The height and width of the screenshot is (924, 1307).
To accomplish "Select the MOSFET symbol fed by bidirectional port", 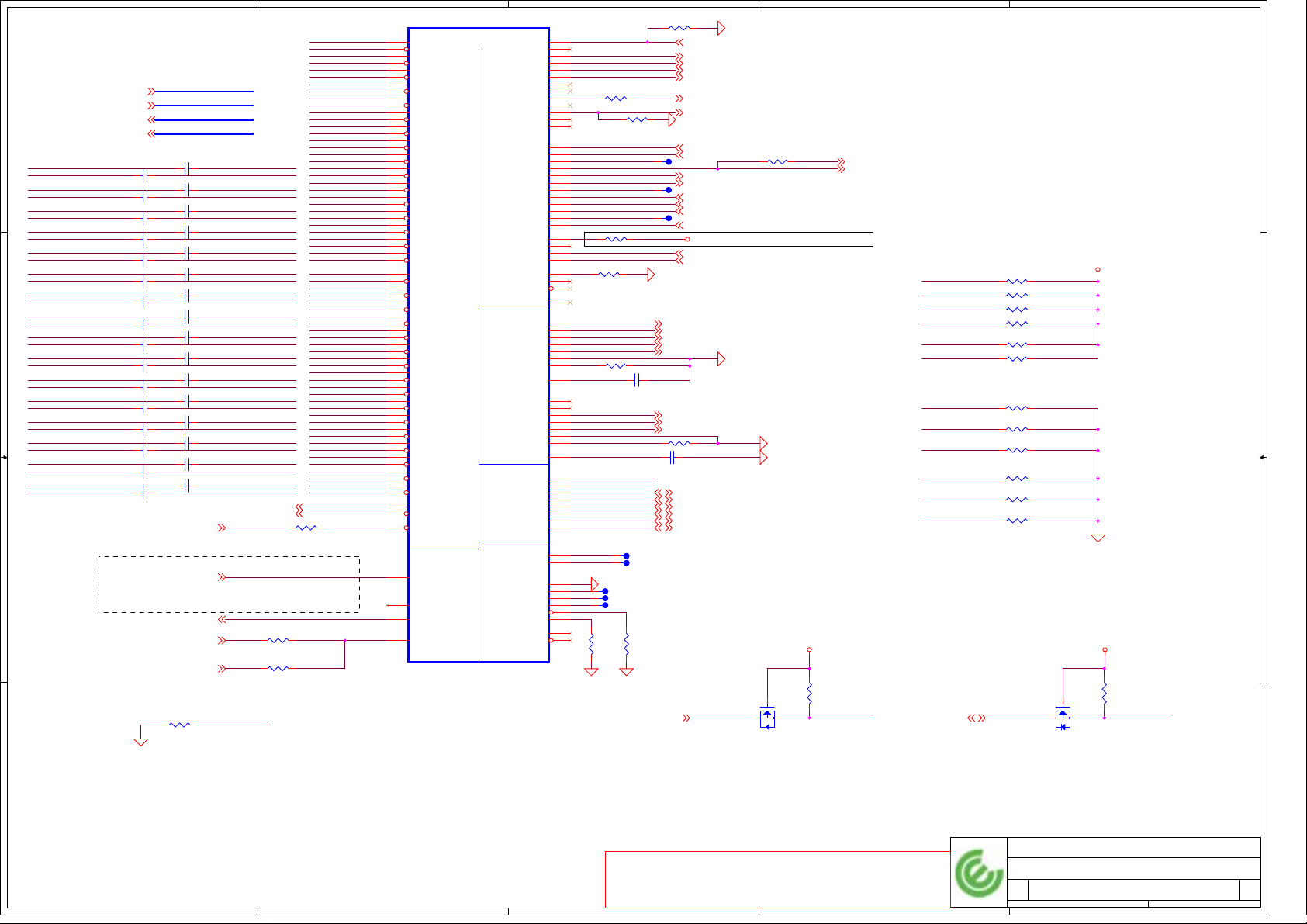I will tap(1063, 718).
